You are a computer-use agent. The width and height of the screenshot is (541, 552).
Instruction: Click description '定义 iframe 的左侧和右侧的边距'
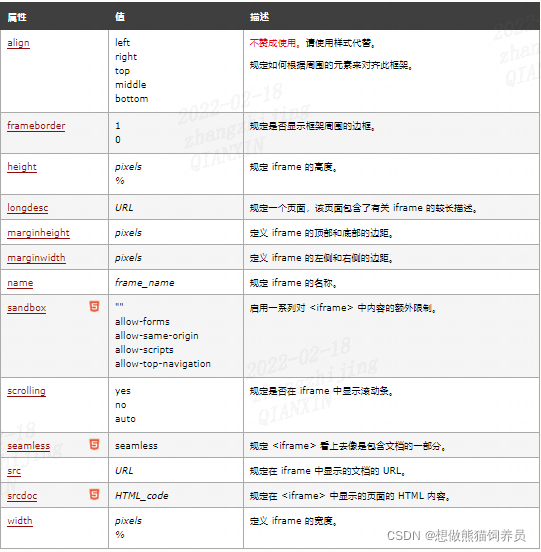(x=321, y=258)
